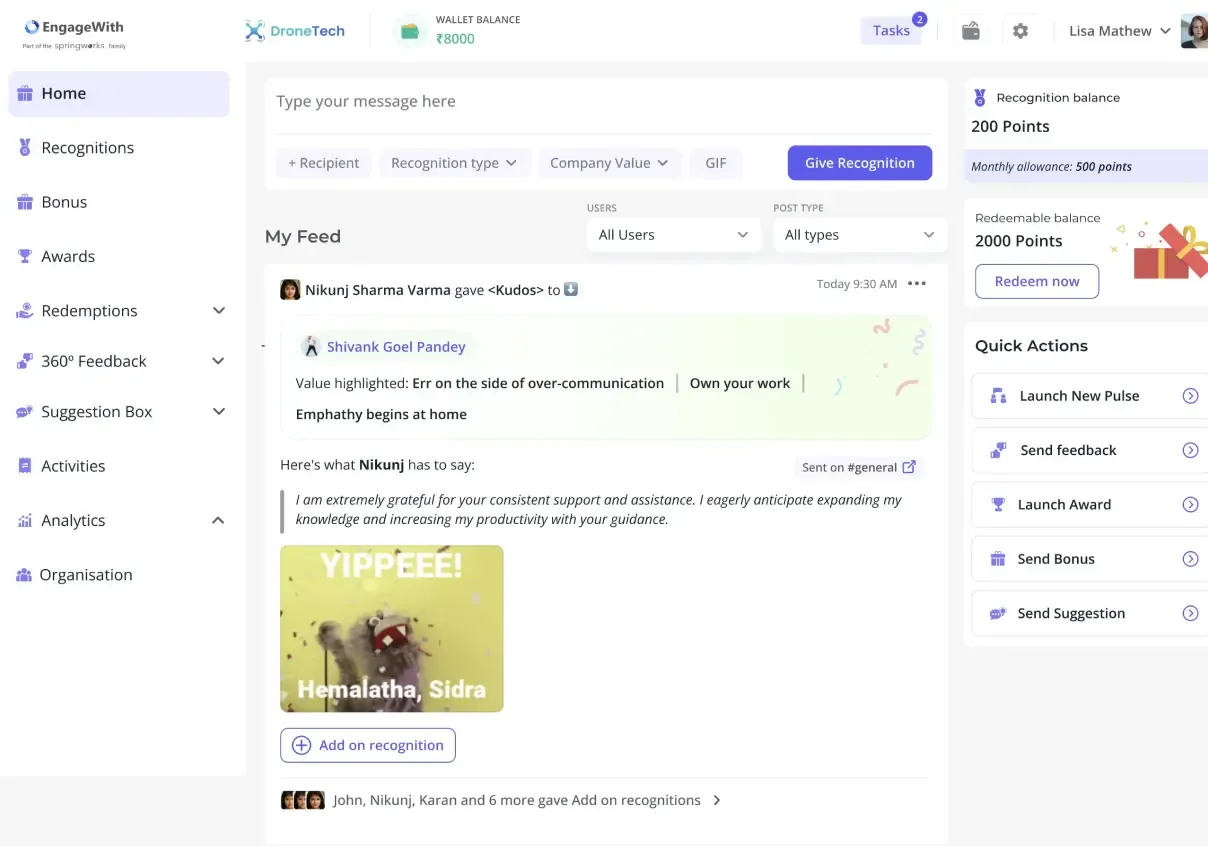The image size is (1208, 846).
Task: Click the + Recipient button
Action: [x=324, y=163]
